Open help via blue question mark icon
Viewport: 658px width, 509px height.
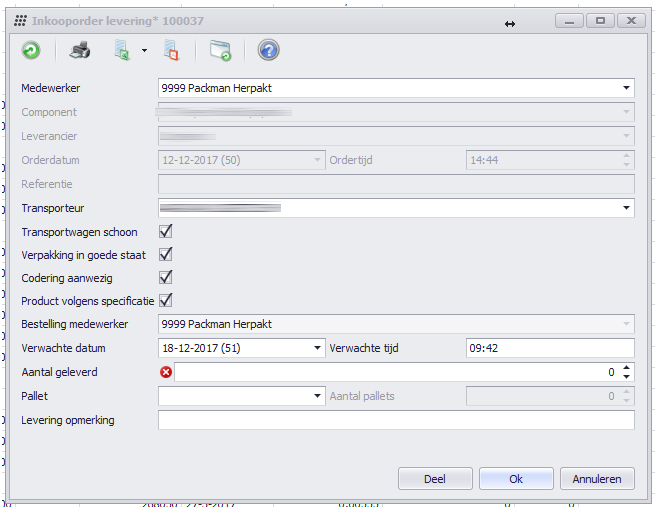(268, 50)
